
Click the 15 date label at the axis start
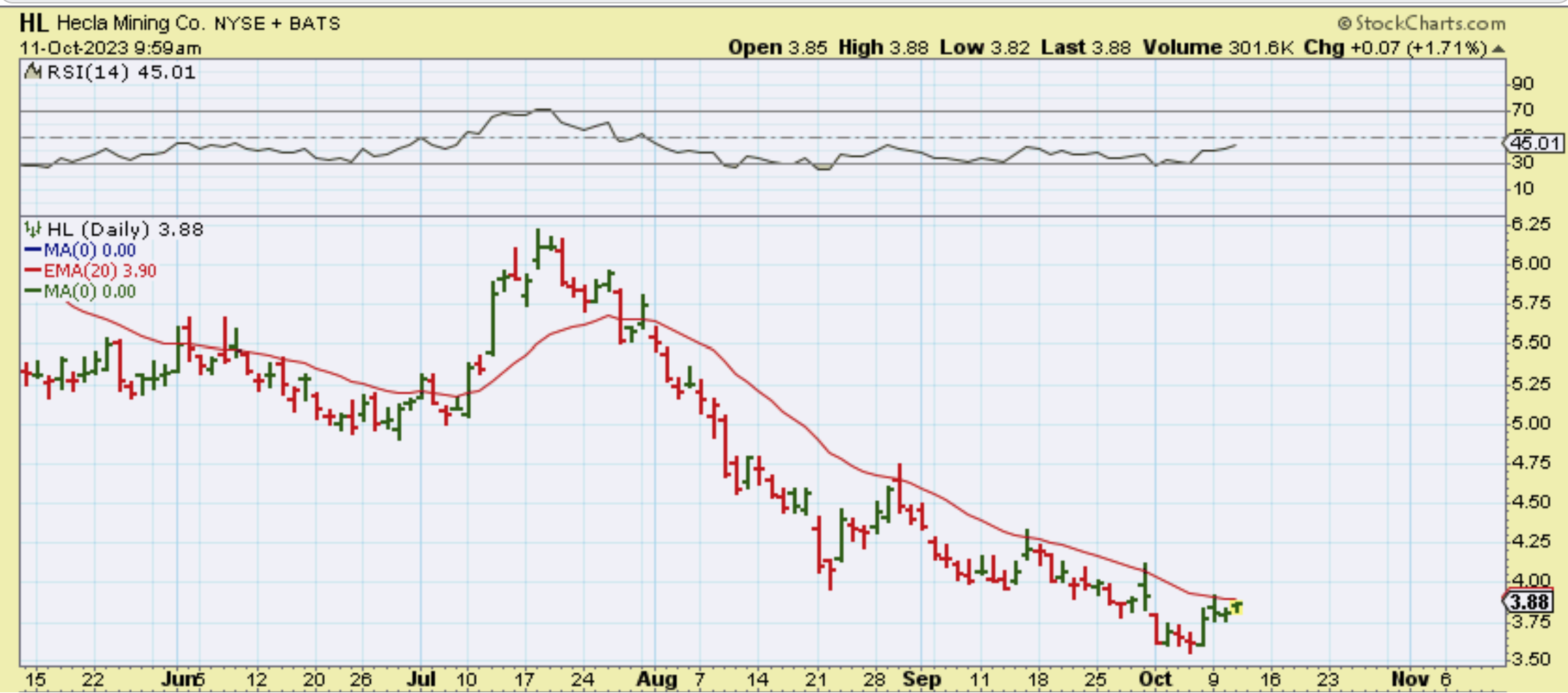35,679
